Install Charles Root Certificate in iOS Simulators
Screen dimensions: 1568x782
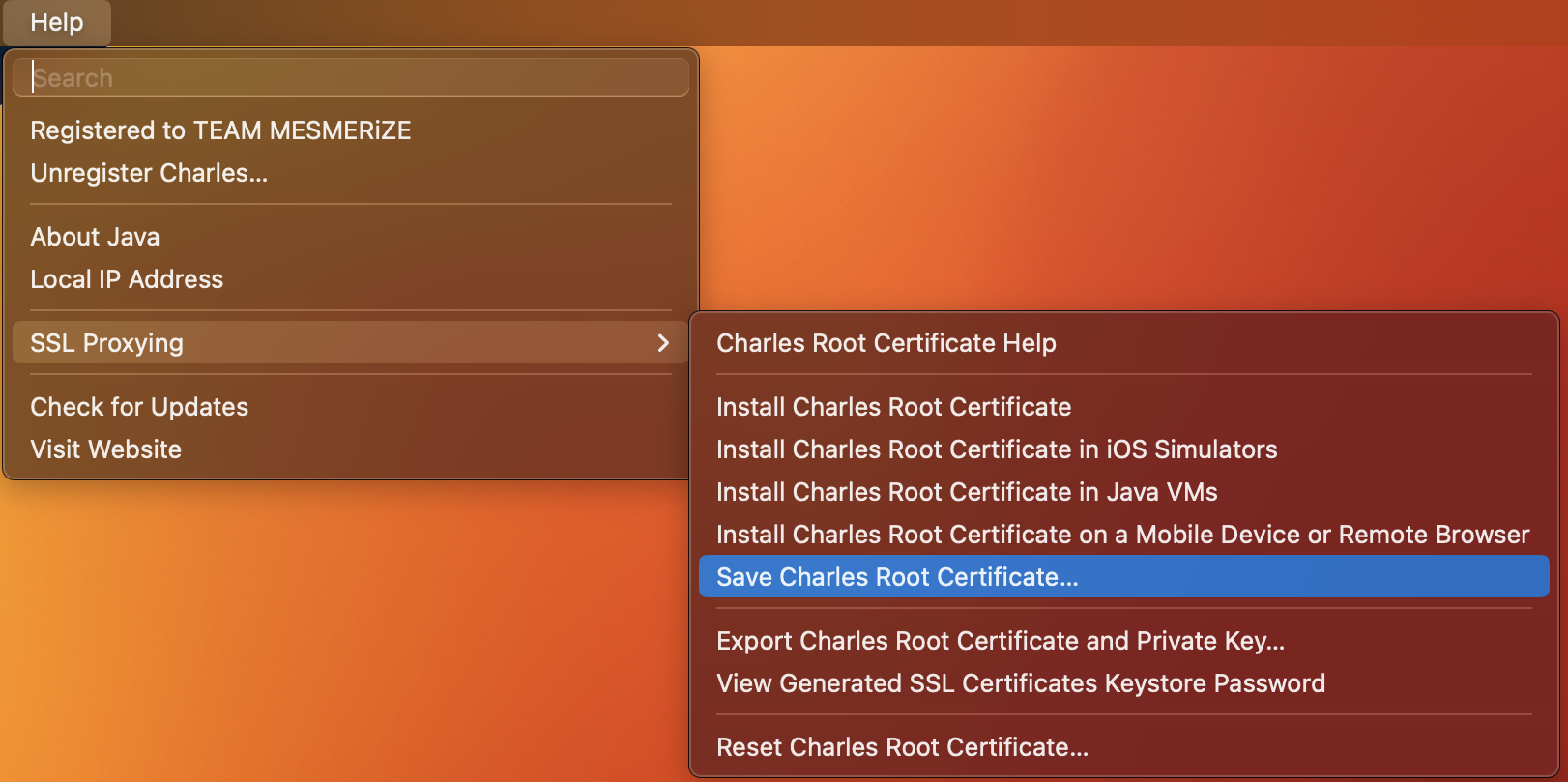coord(996,449)
